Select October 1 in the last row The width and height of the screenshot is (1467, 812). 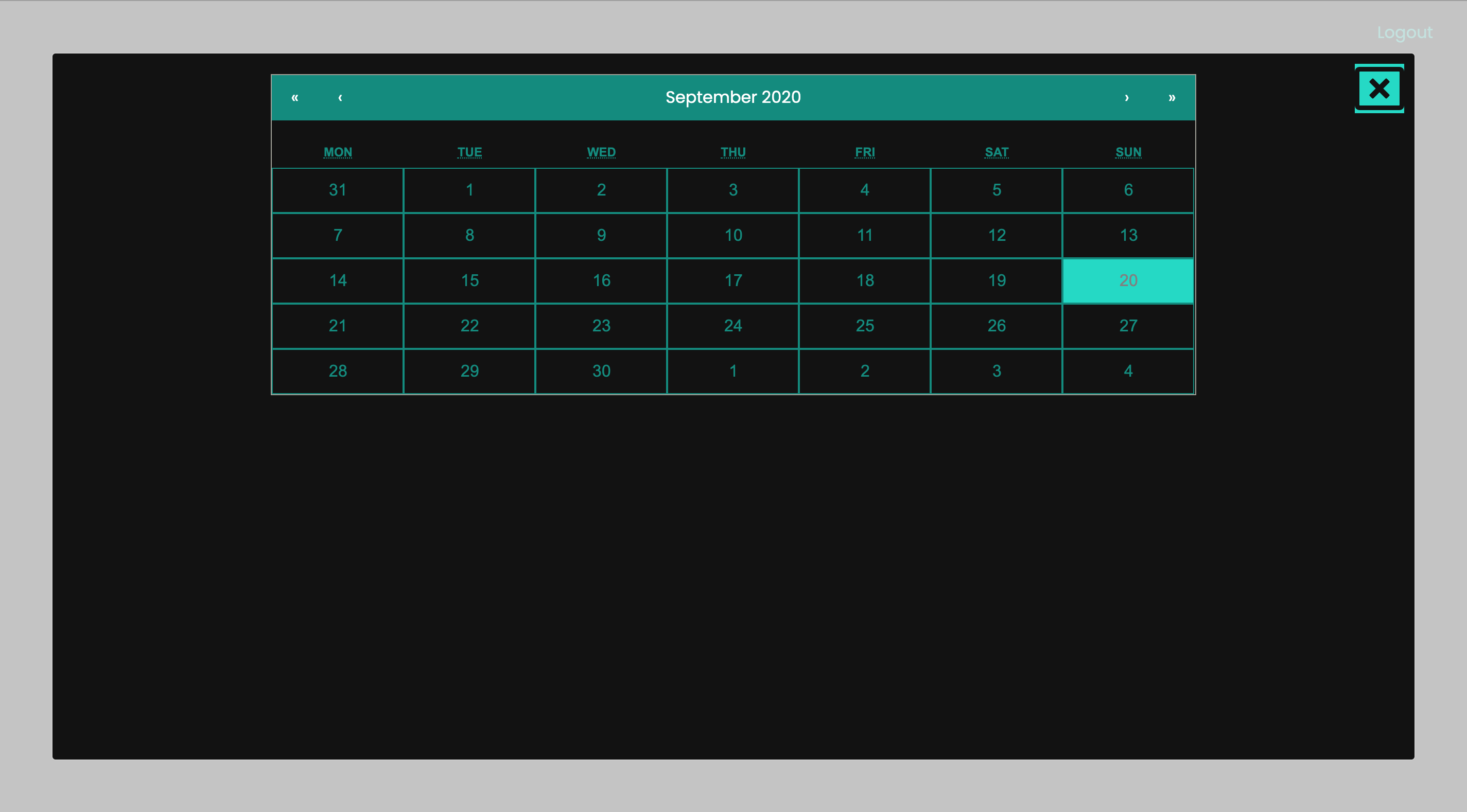[733, 371]
